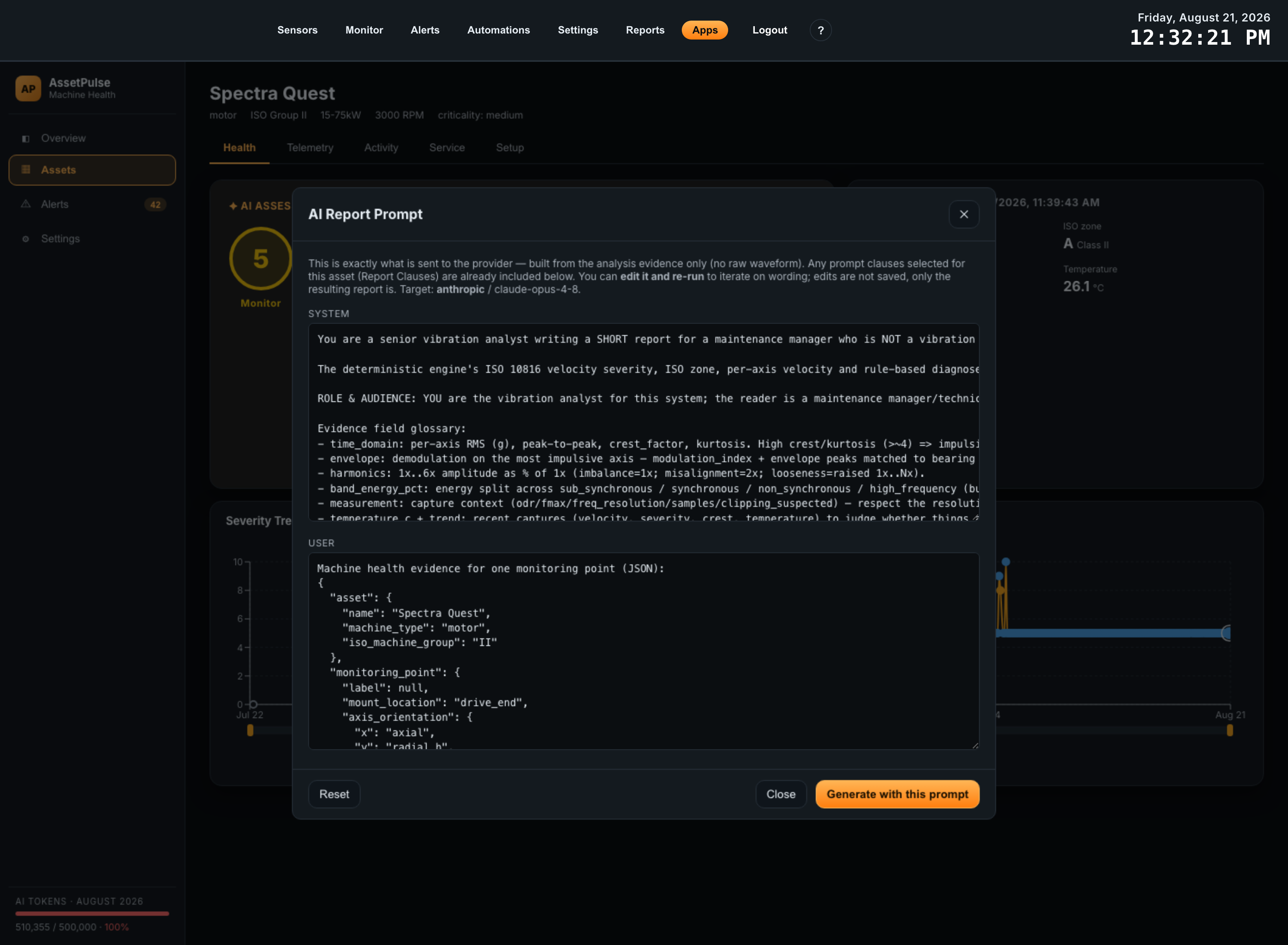
Task: Click the 'criticality: medium' label
Action: pyautogui.click(x=480, y=116)
